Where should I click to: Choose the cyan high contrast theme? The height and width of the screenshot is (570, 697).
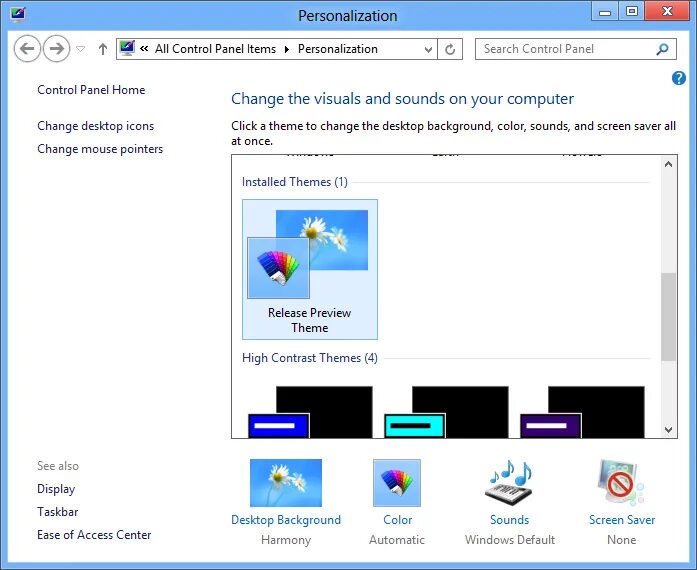click(446, 412)
